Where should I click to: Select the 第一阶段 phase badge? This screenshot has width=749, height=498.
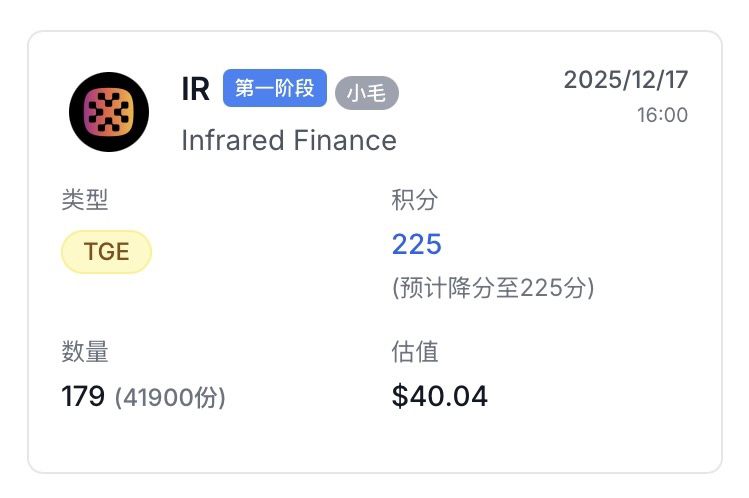point(274,88)
